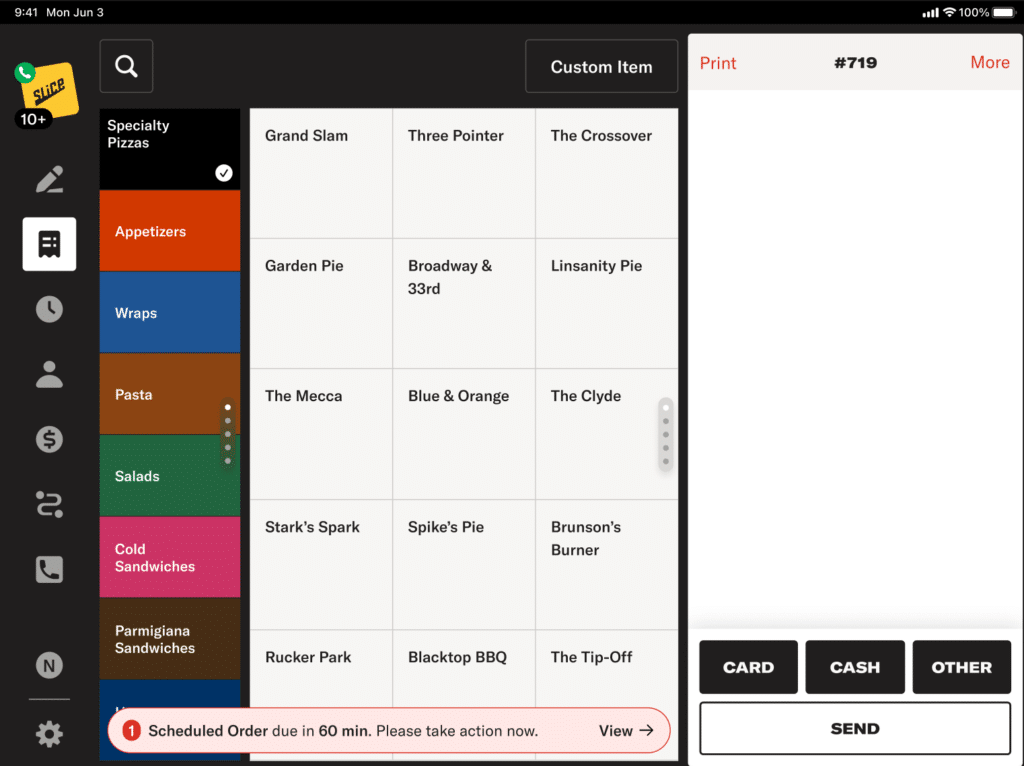The height and width of the screenshot is (766, 1024).
Task: Open the person customers icon
Action: pyautogui.click(x=50, y=374)
